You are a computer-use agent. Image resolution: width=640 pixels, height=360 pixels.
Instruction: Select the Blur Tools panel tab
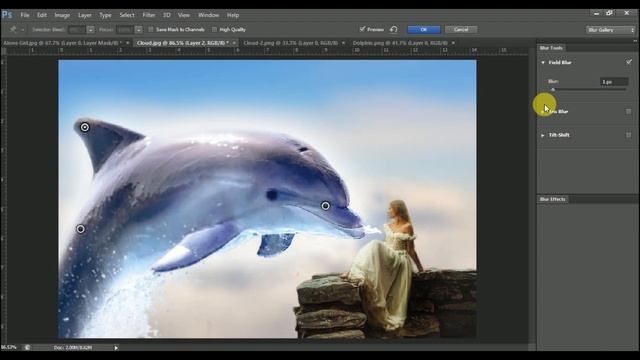551,48
